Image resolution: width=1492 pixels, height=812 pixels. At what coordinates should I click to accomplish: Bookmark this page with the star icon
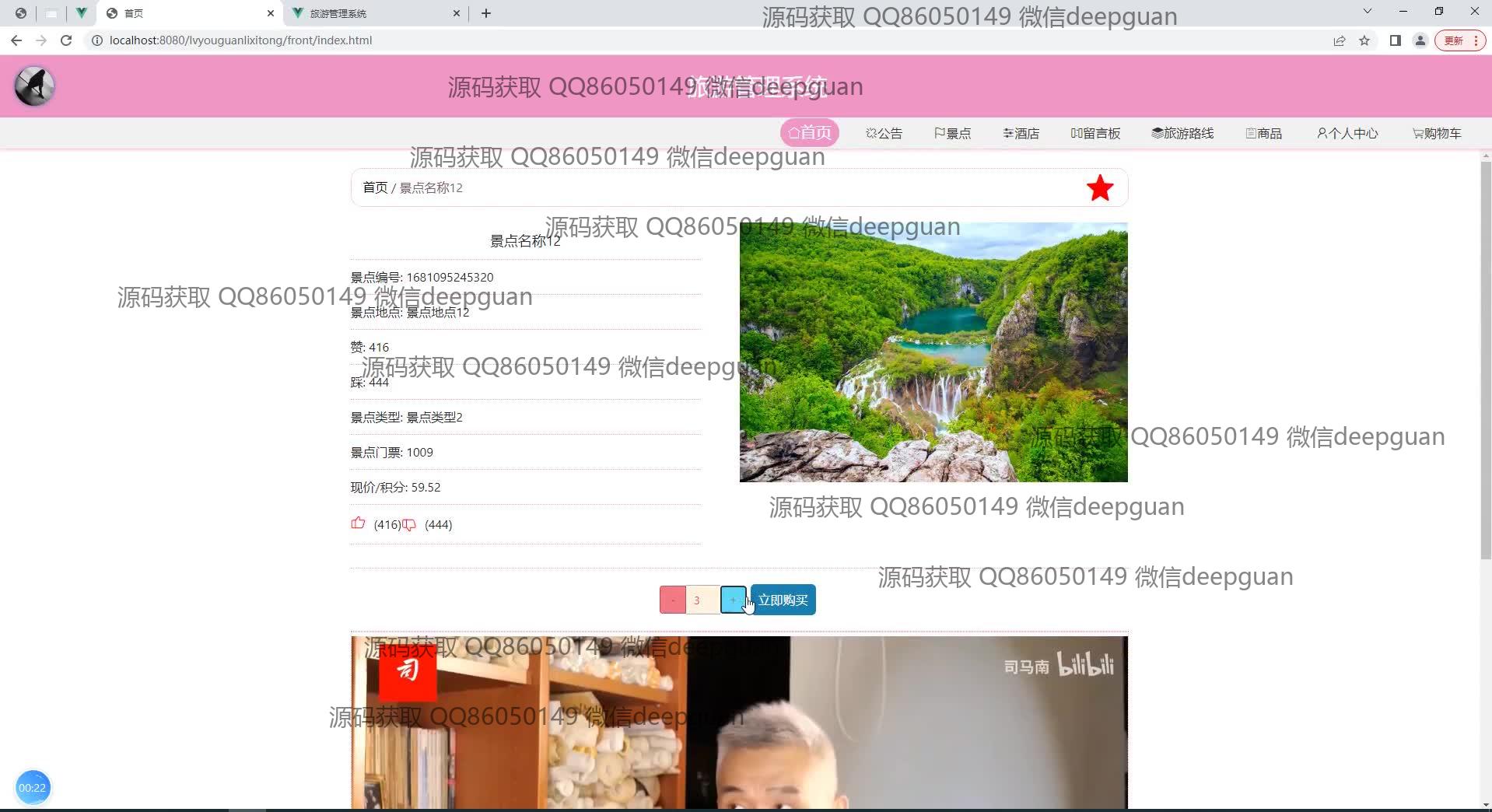[x=1364, y=40]
